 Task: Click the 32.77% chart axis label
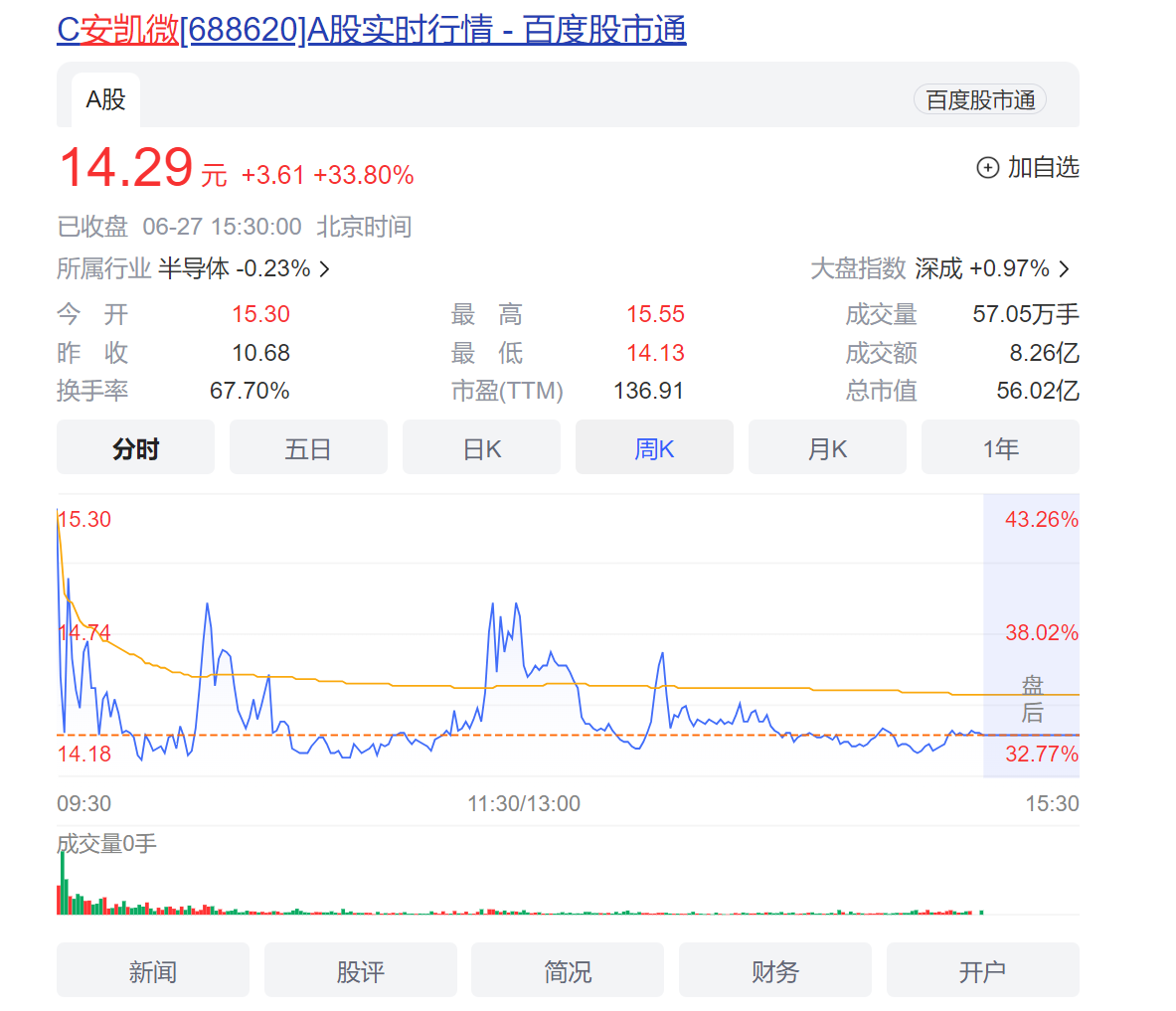click(x=1041, y=754)
